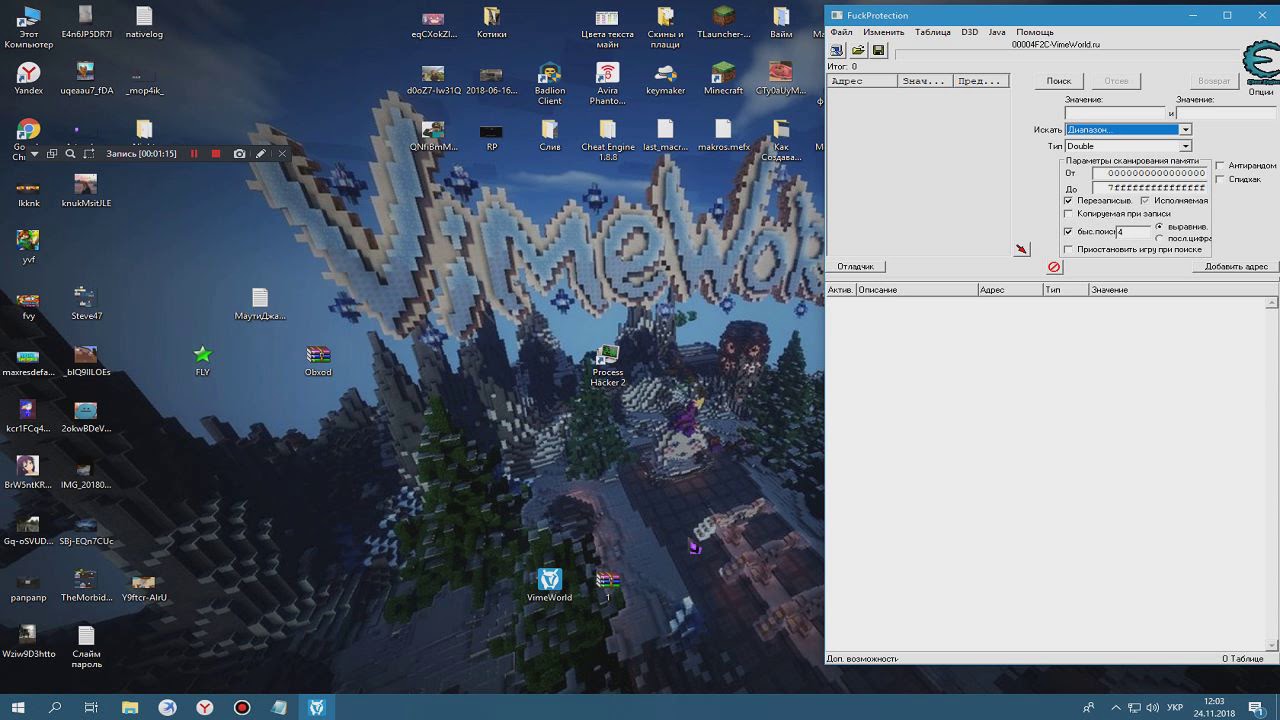Select the выравнив. radio button
The height and width of the screenshot is (720, 1280).
pyautogui.click(x=1159, y=227)
